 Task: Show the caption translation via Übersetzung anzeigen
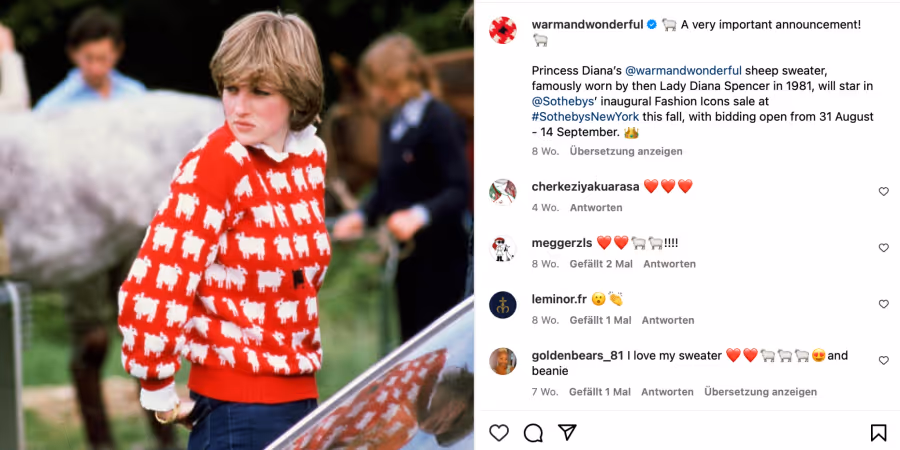pos(626,152)
